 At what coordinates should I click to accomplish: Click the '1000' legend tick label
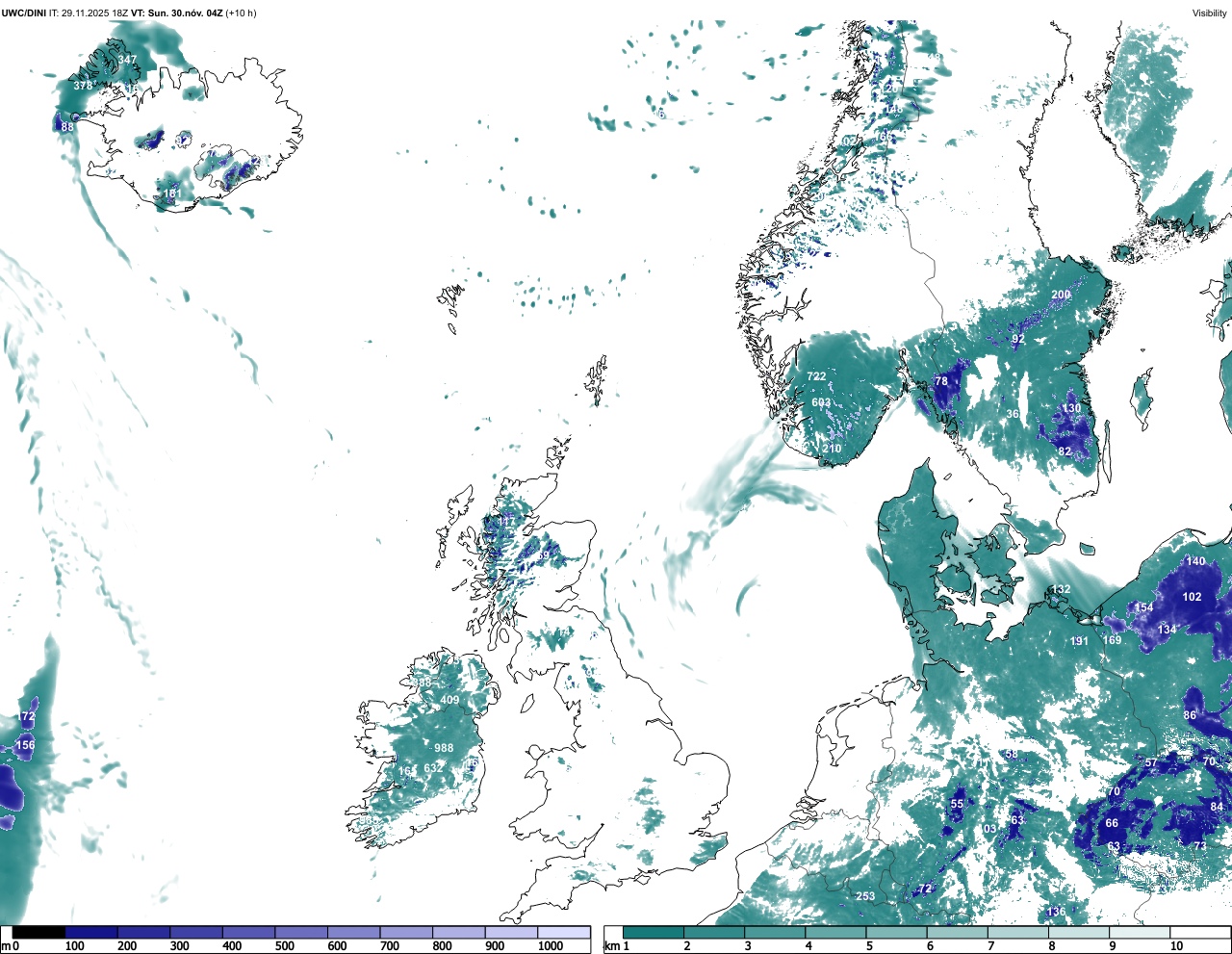(550, 946)
